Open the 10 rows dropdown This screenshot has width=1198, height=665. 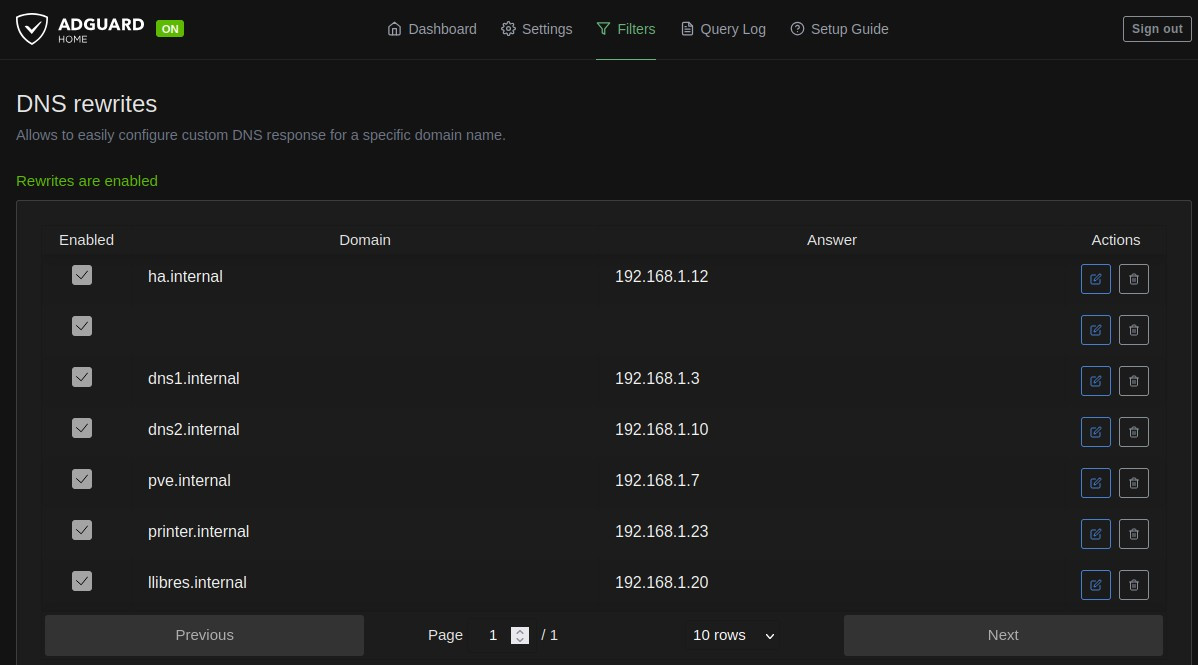point(731,635)
